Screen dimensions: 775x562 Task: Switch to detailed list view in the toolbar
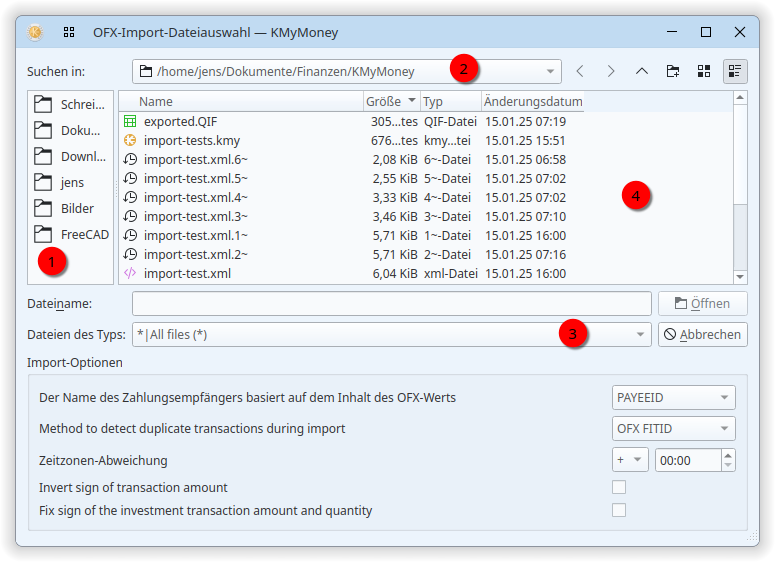pyautogui.click(x=735, y=71)
